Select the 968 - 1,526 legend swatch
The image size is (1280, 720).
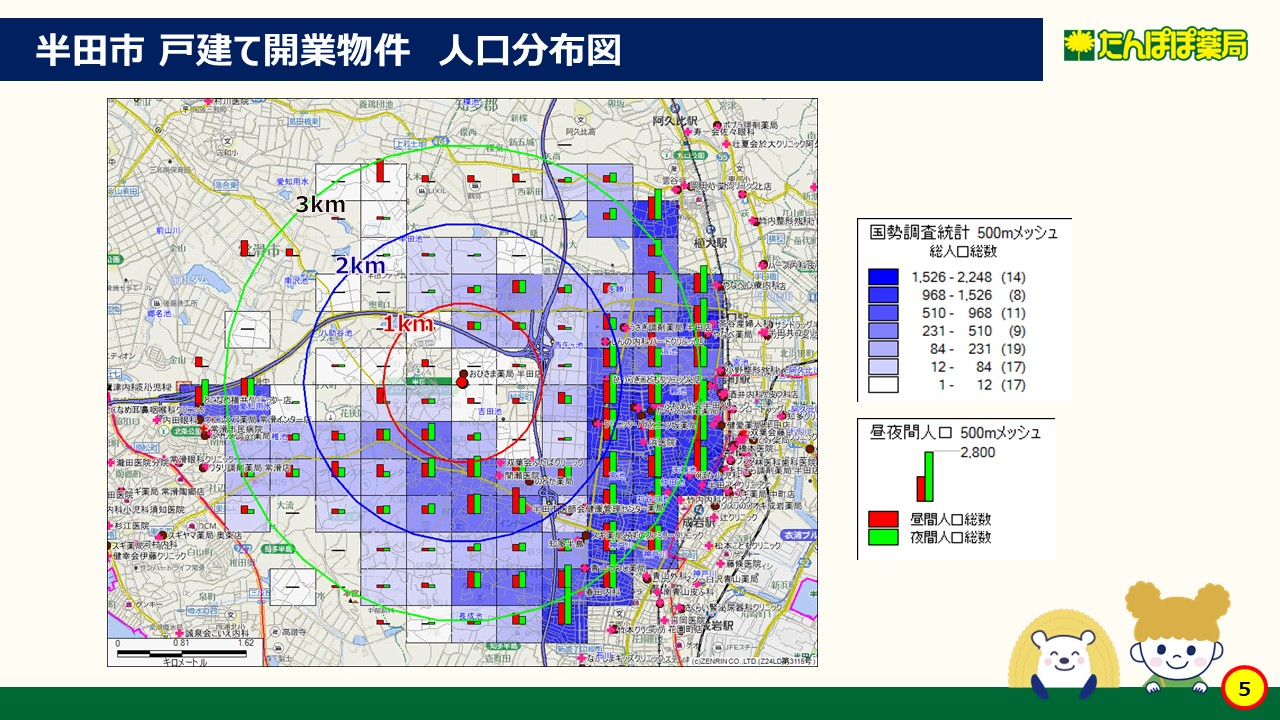tap(883, 295)
